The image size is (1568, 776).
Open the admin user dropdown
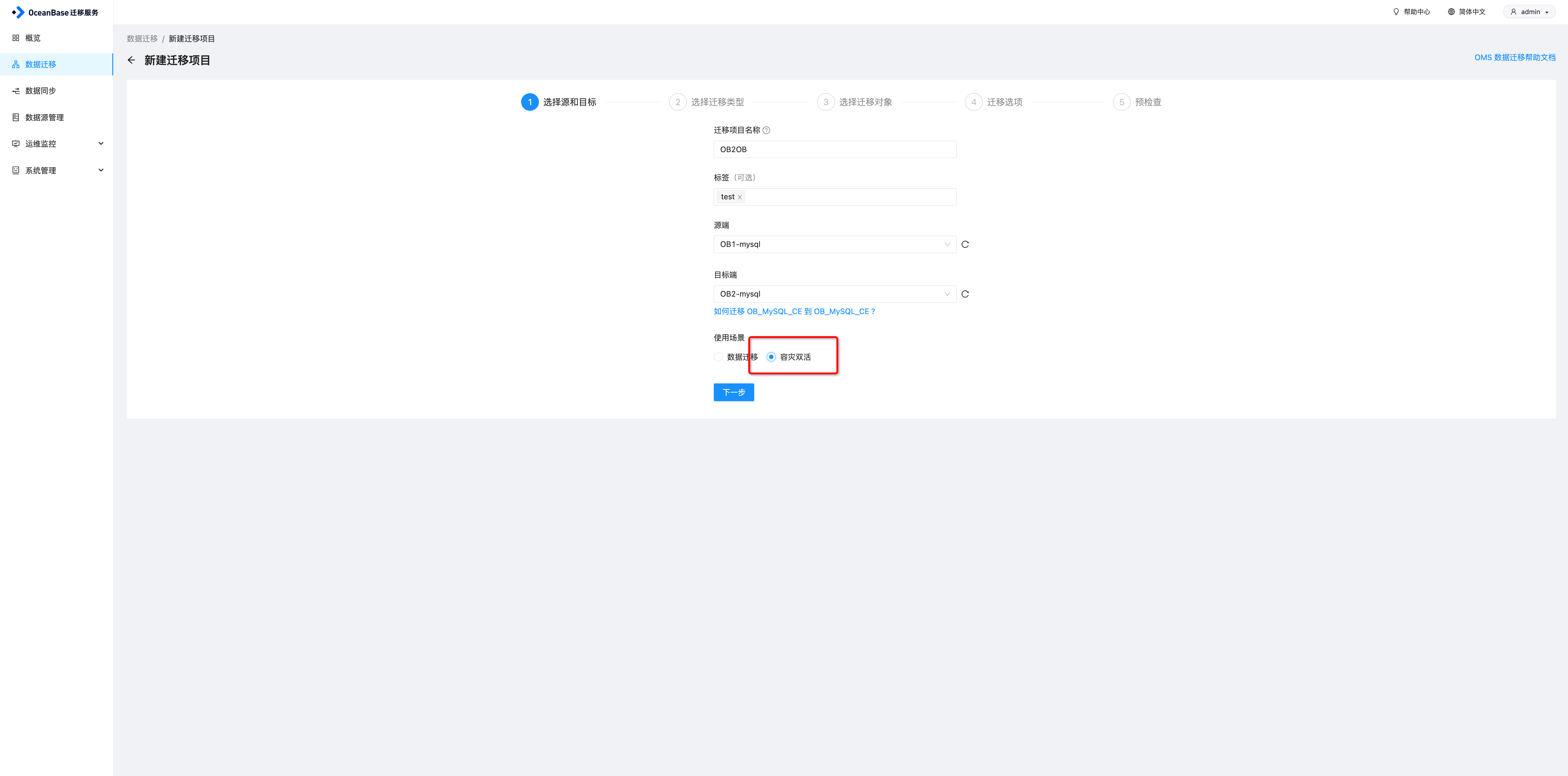1530,12
